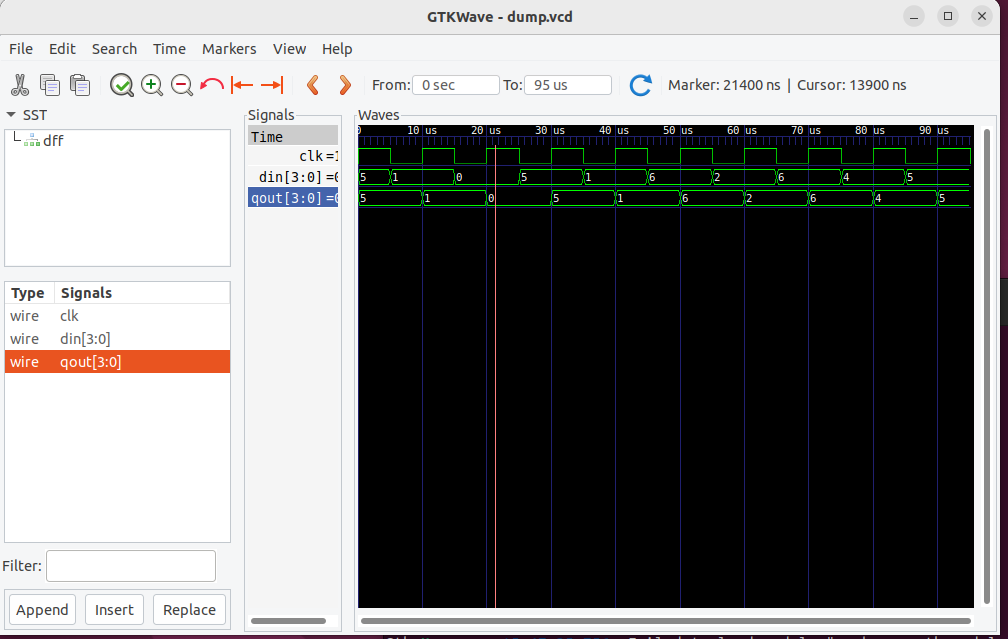Click the To time input field

[x=568, y=85]
